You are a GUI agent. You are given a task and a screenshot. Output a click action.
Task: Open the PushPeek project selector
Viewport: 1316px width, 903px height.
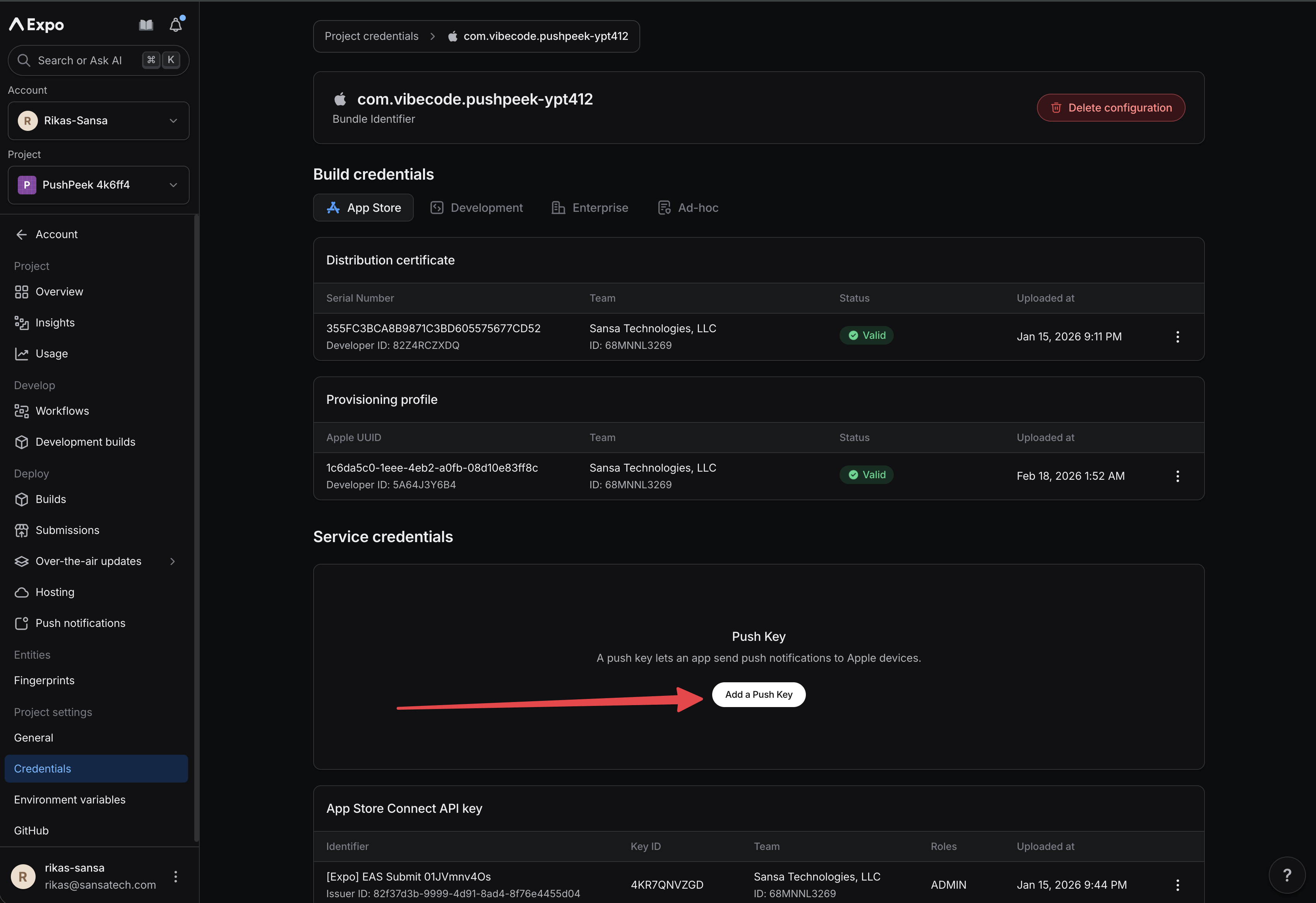click(x=98, y=185)
